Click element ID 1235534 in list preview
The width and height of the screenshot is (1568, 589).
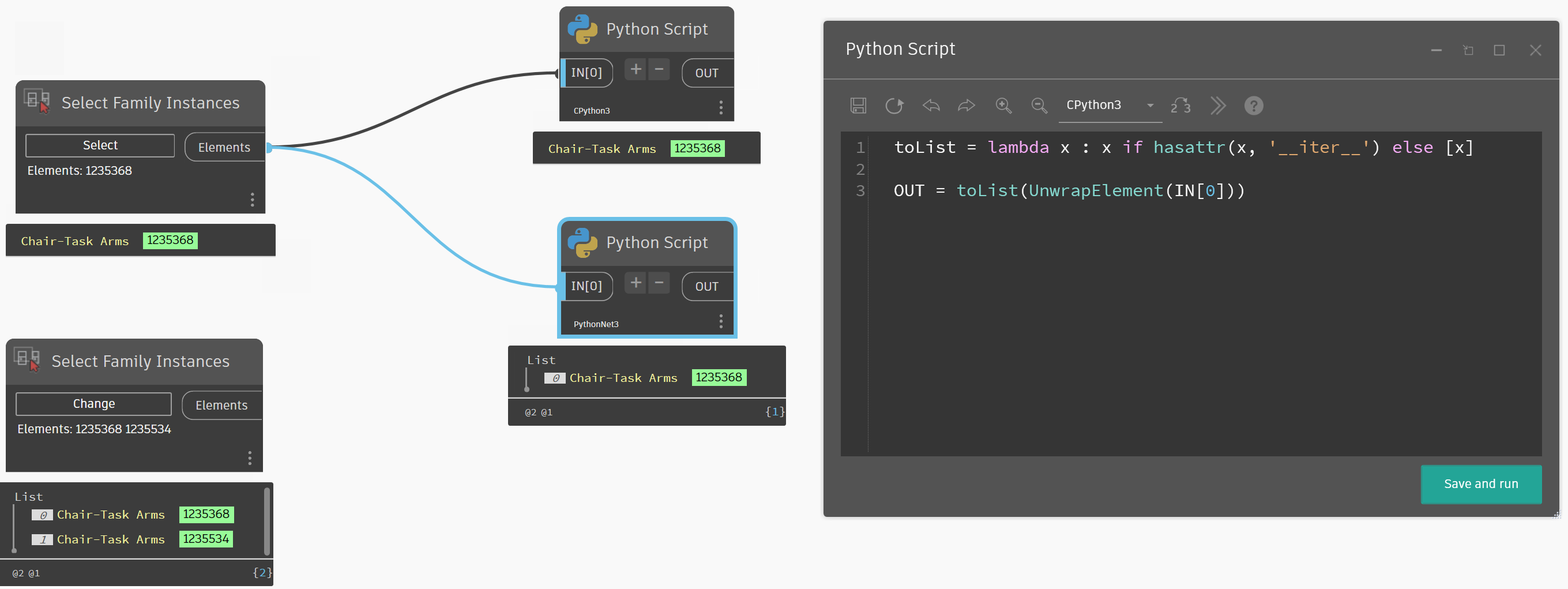click(206, 538)
